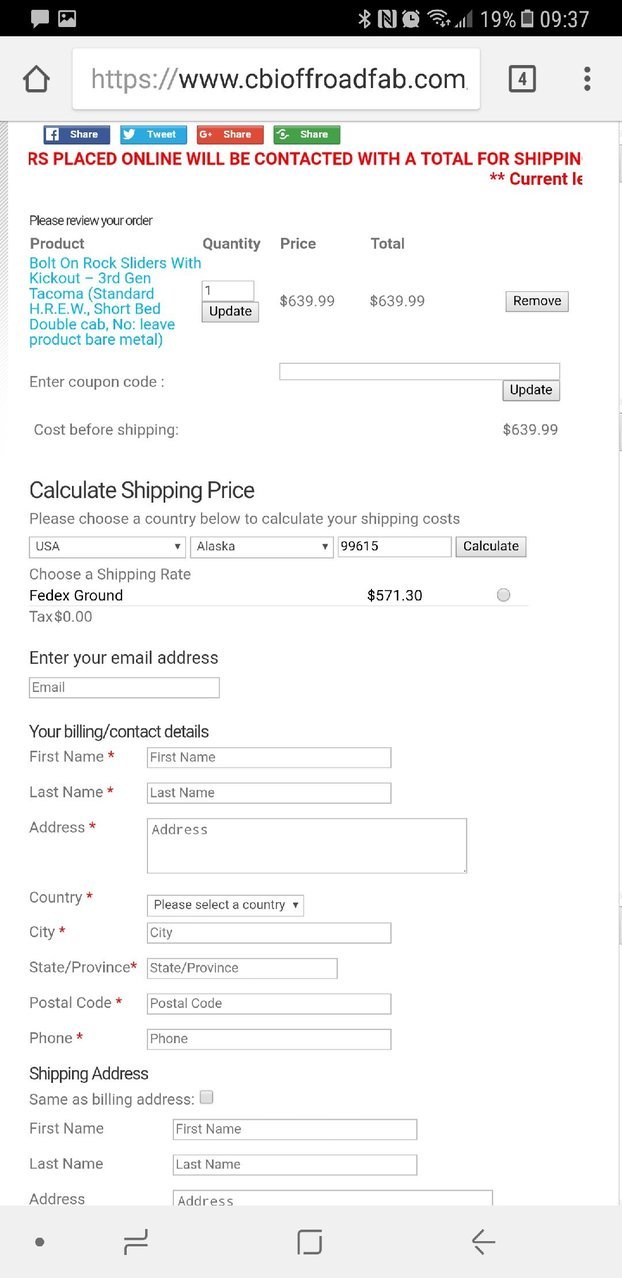Screen dimensions: 622x1278
Task: Open the tab switcher showing 4 tabs
Action: coord(522,79)
